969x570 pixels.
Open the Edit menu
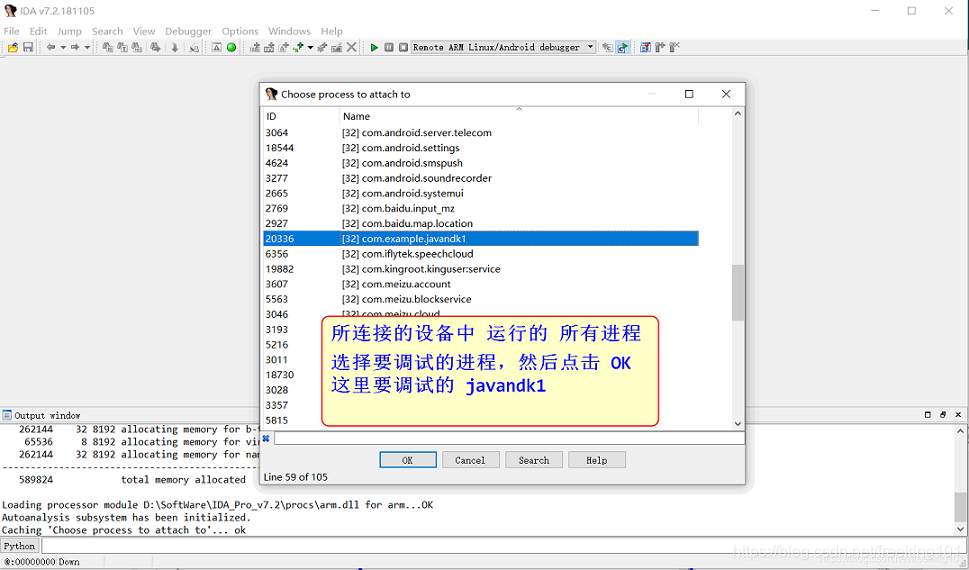38,31
